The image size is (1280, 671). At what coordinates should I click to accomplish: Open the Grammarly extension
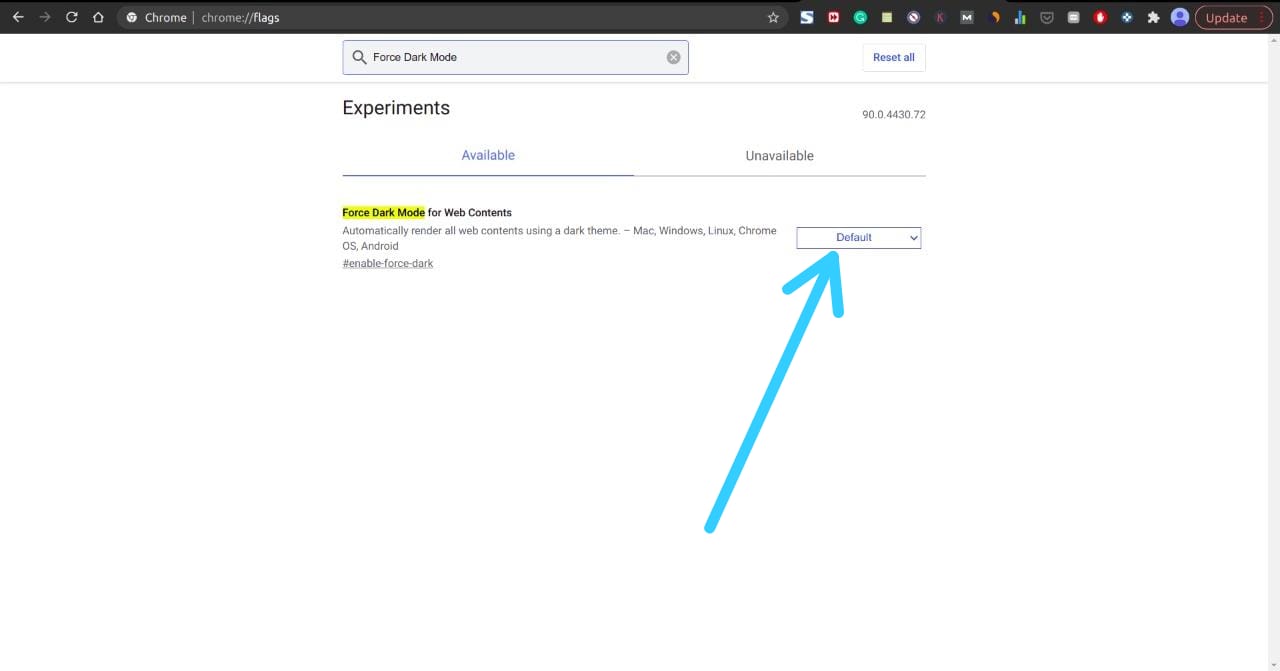tap(860, 17)
